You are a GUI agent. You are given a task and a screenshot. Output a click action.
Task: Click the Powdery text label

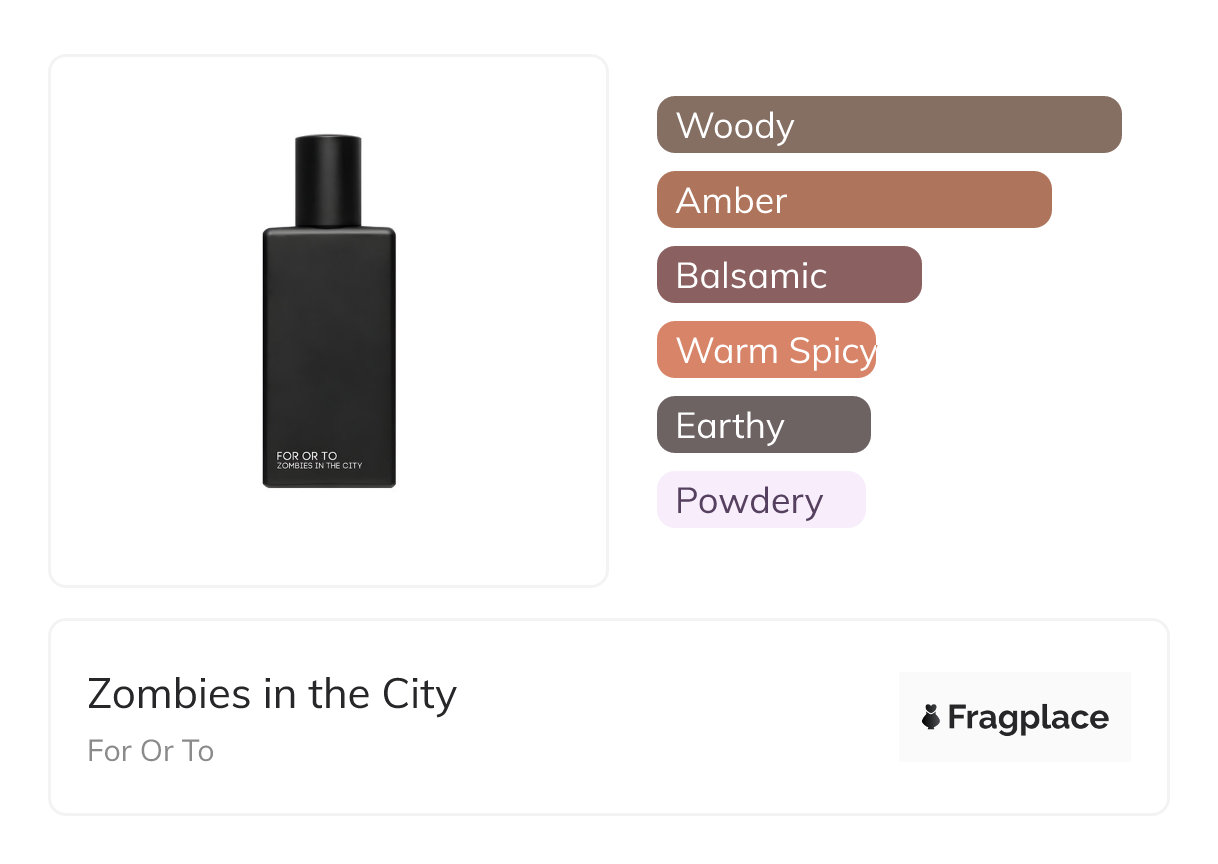pyautogui.click(x=749, y=501)
